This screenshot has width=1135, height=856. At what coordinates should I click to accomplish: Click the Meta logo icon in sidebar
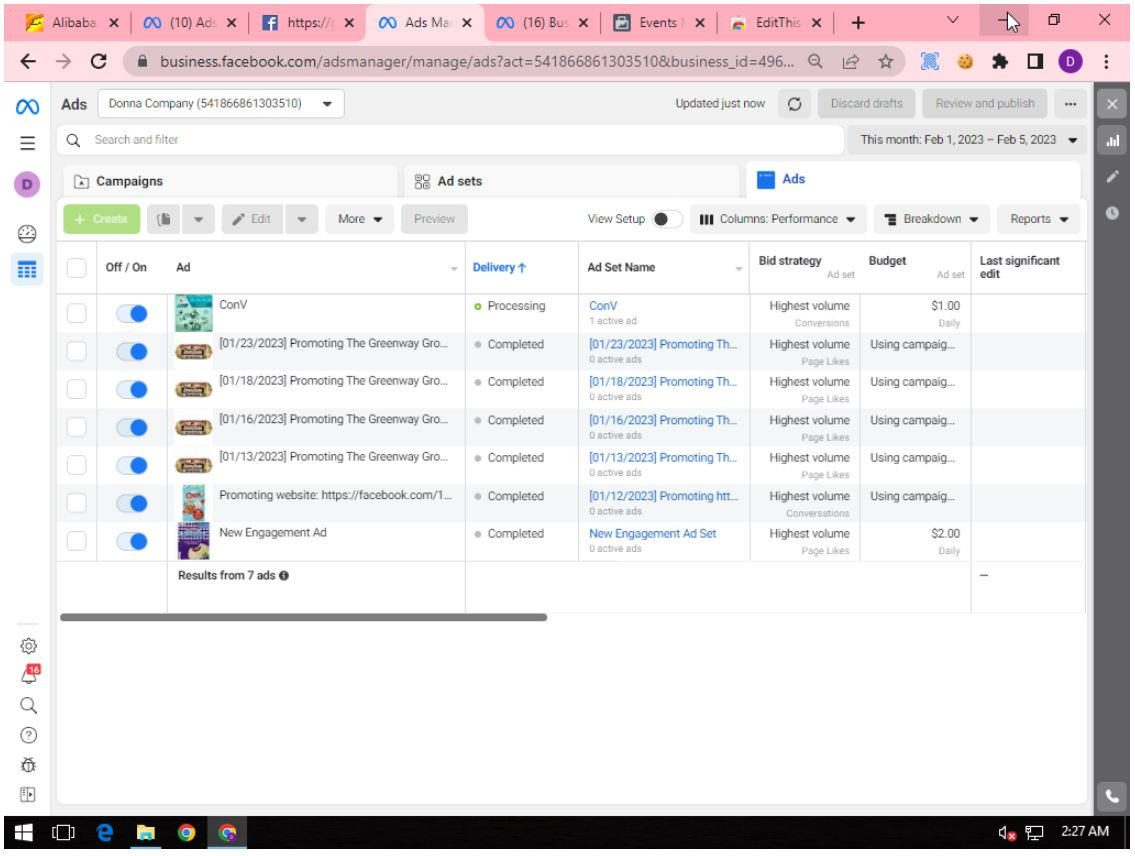point(28,107)
